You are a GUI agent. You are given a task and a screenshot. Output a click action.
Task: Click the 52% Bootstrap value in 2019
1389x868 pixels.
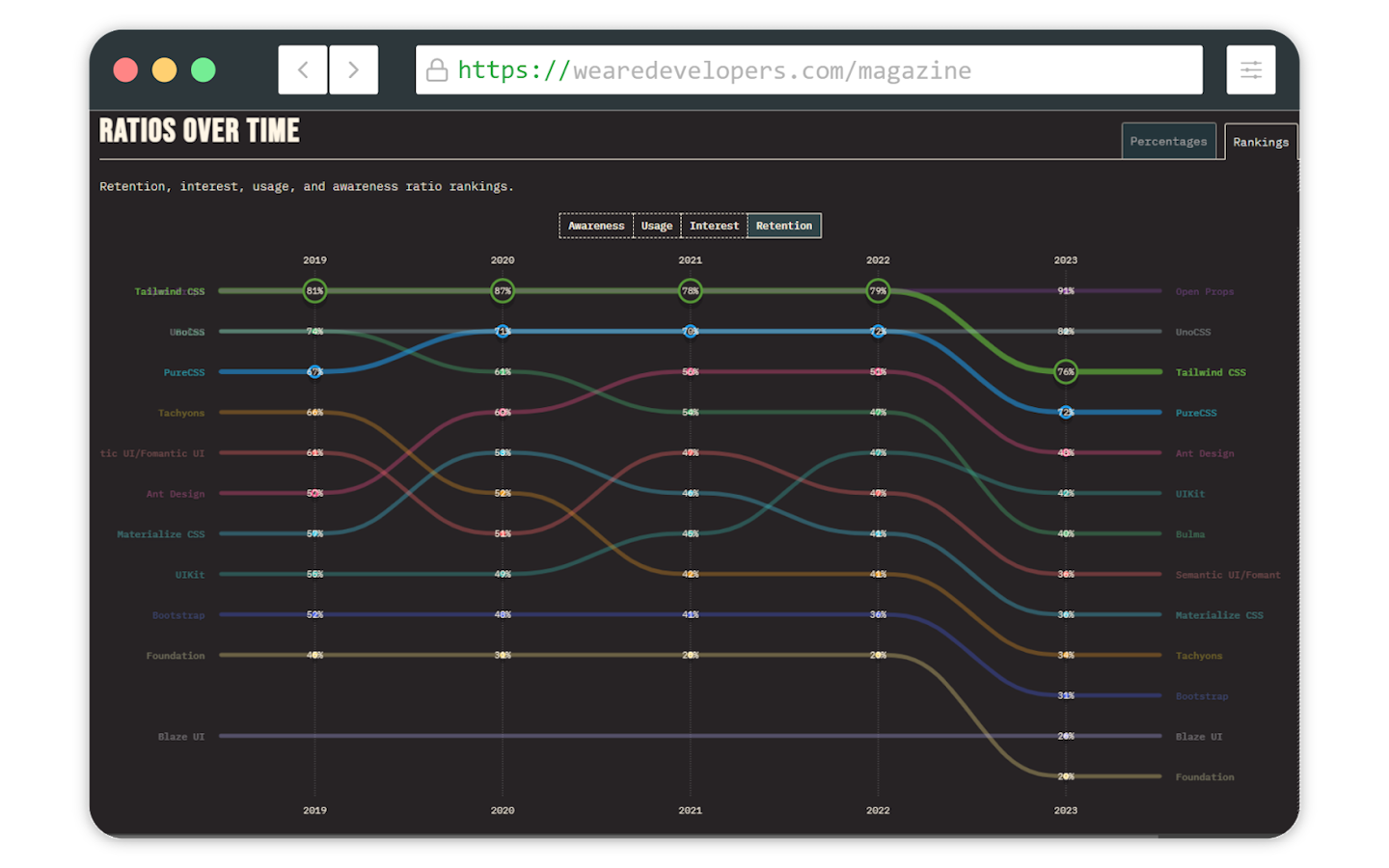[x=314, y=614]
